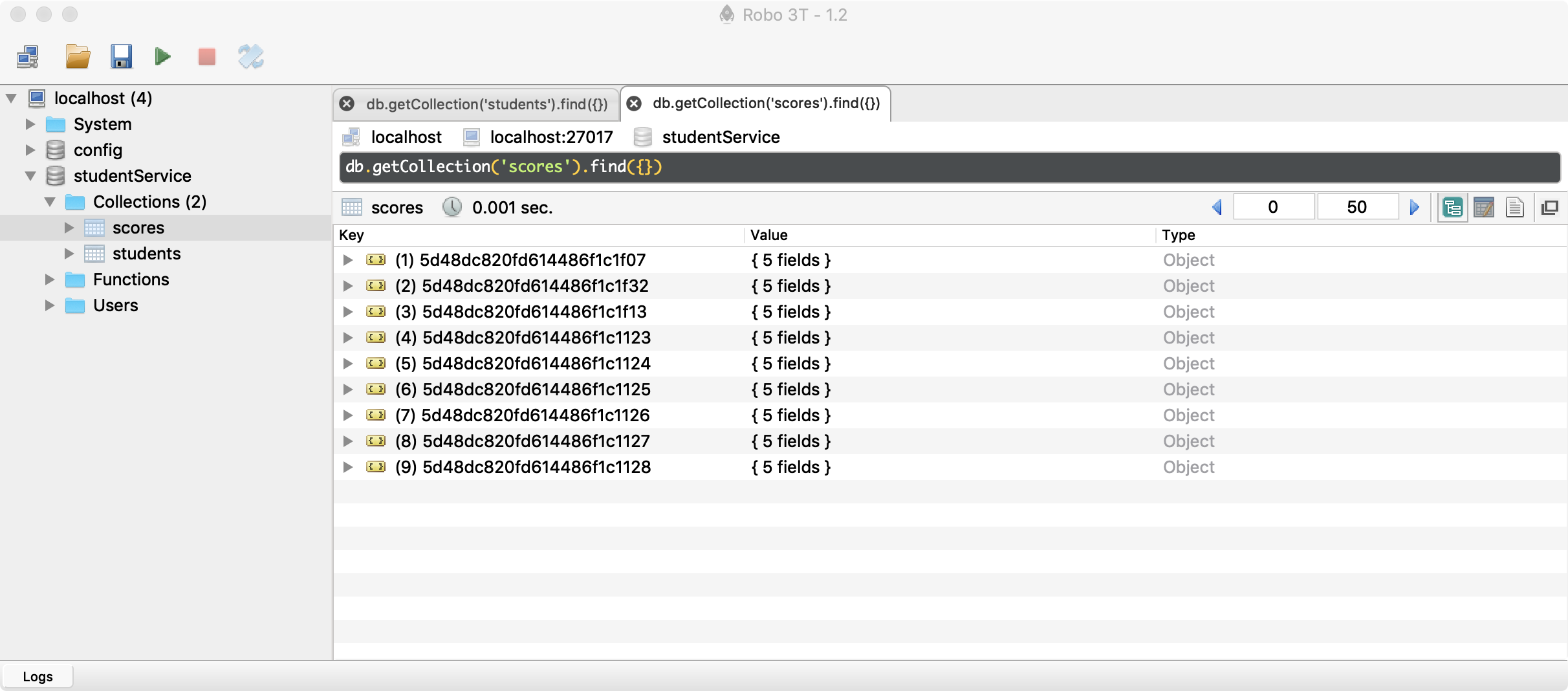This screenshot has width=1568, height=691.
Task: Close the students find tab
Action: click(x=347, y=104)
